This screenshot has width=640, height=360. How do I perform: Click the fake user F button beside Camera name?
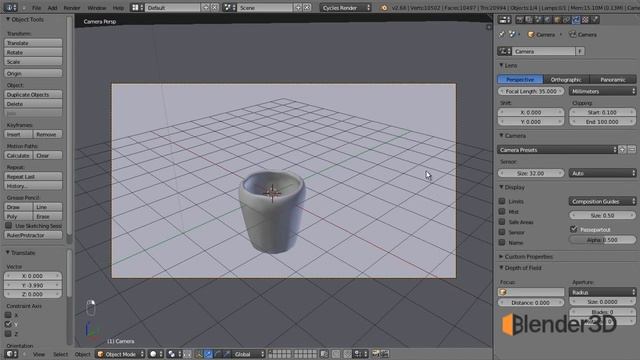pyautogui.click(x=580, y=51)
